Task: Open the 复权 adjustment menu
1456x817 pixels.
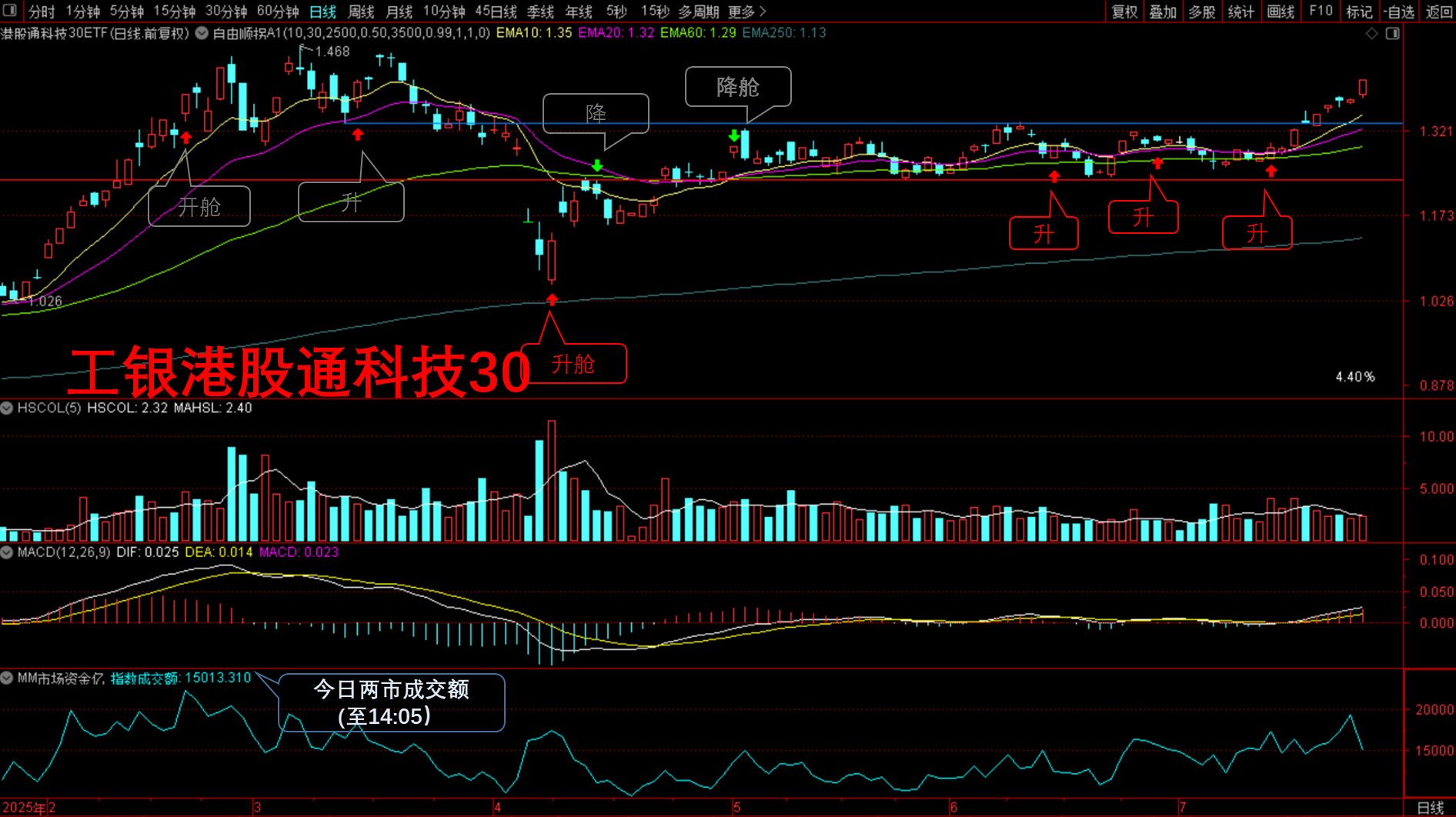Action: (x=1124, y=12)
